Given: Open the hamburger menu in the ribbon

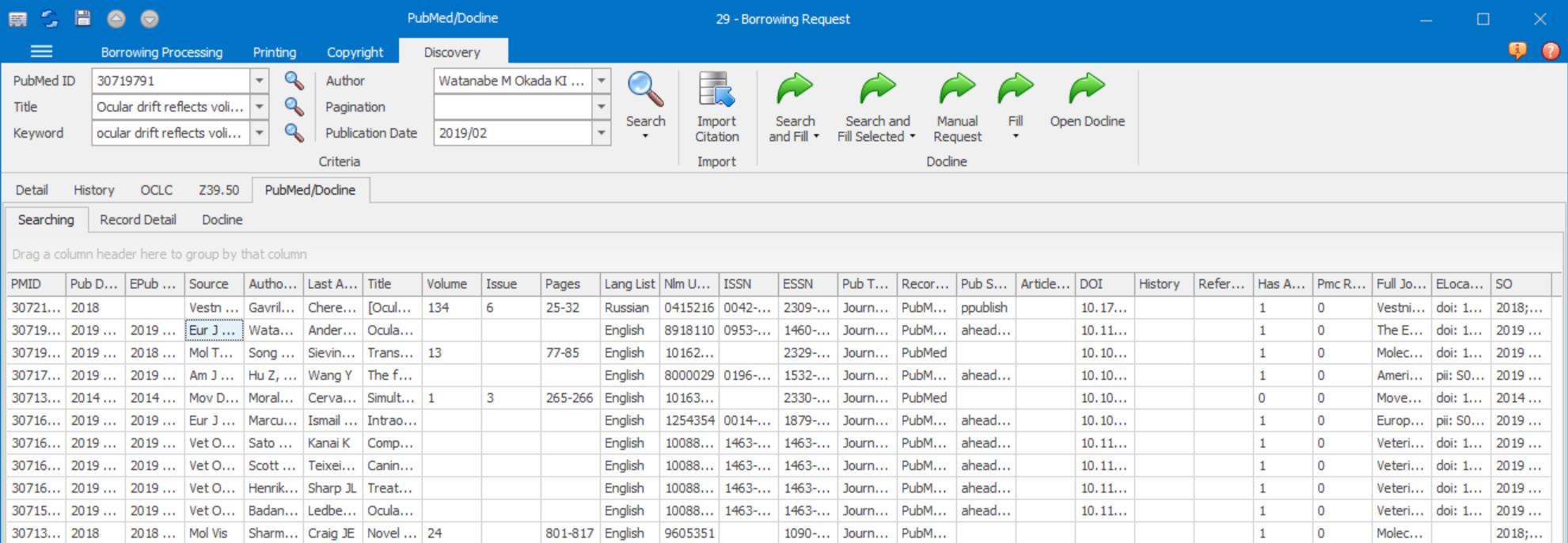Looking at the screenshot, I should (x=41, y=51).
